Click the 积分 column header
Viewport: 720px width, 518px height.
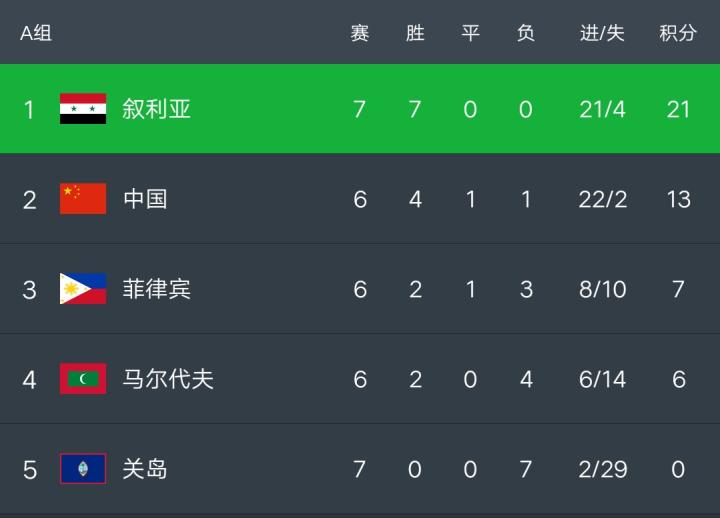click(x=678, y=33)
